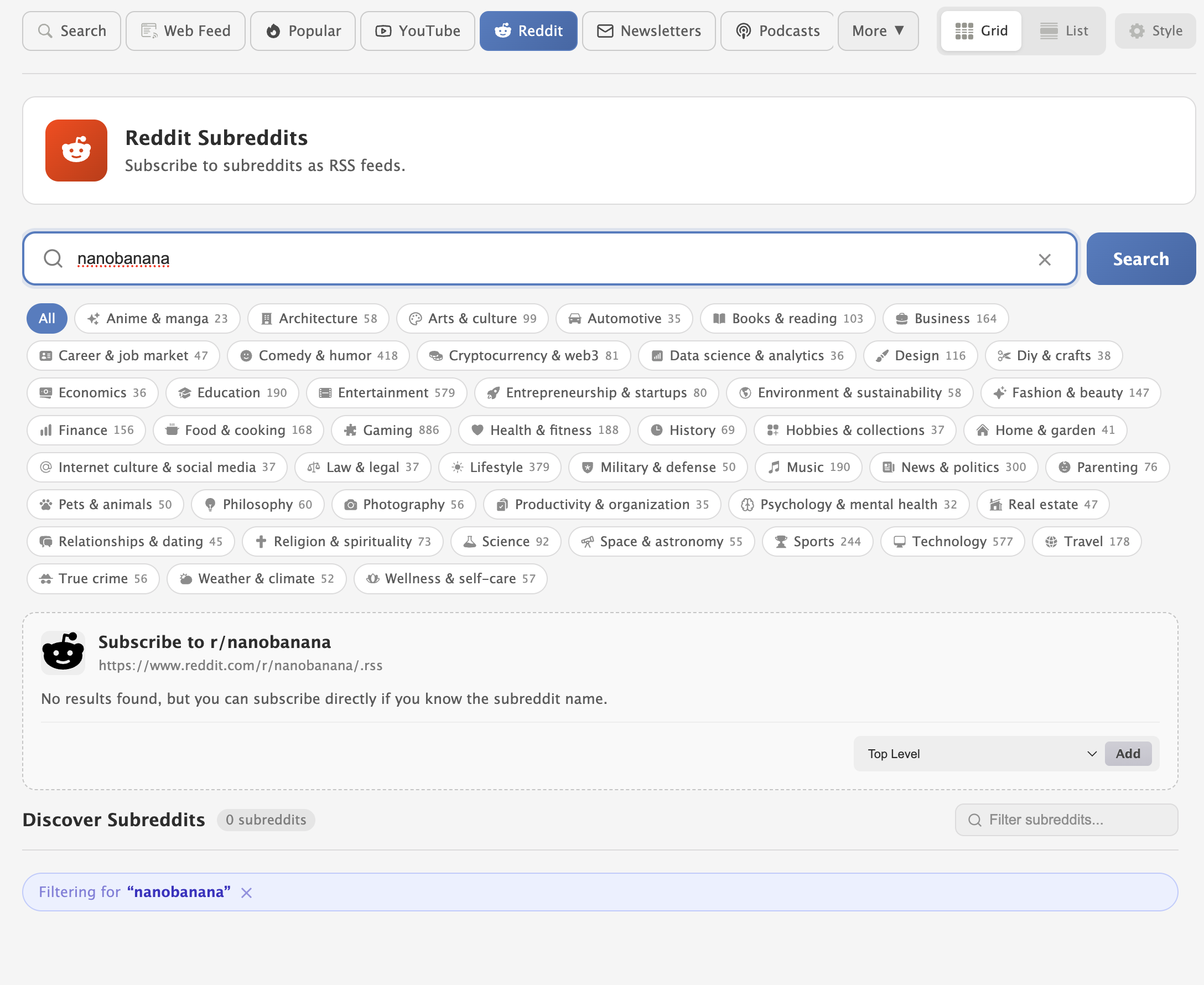
Task: Click the Reddit snoo icon for r/nanobanana
Action: 63,652
